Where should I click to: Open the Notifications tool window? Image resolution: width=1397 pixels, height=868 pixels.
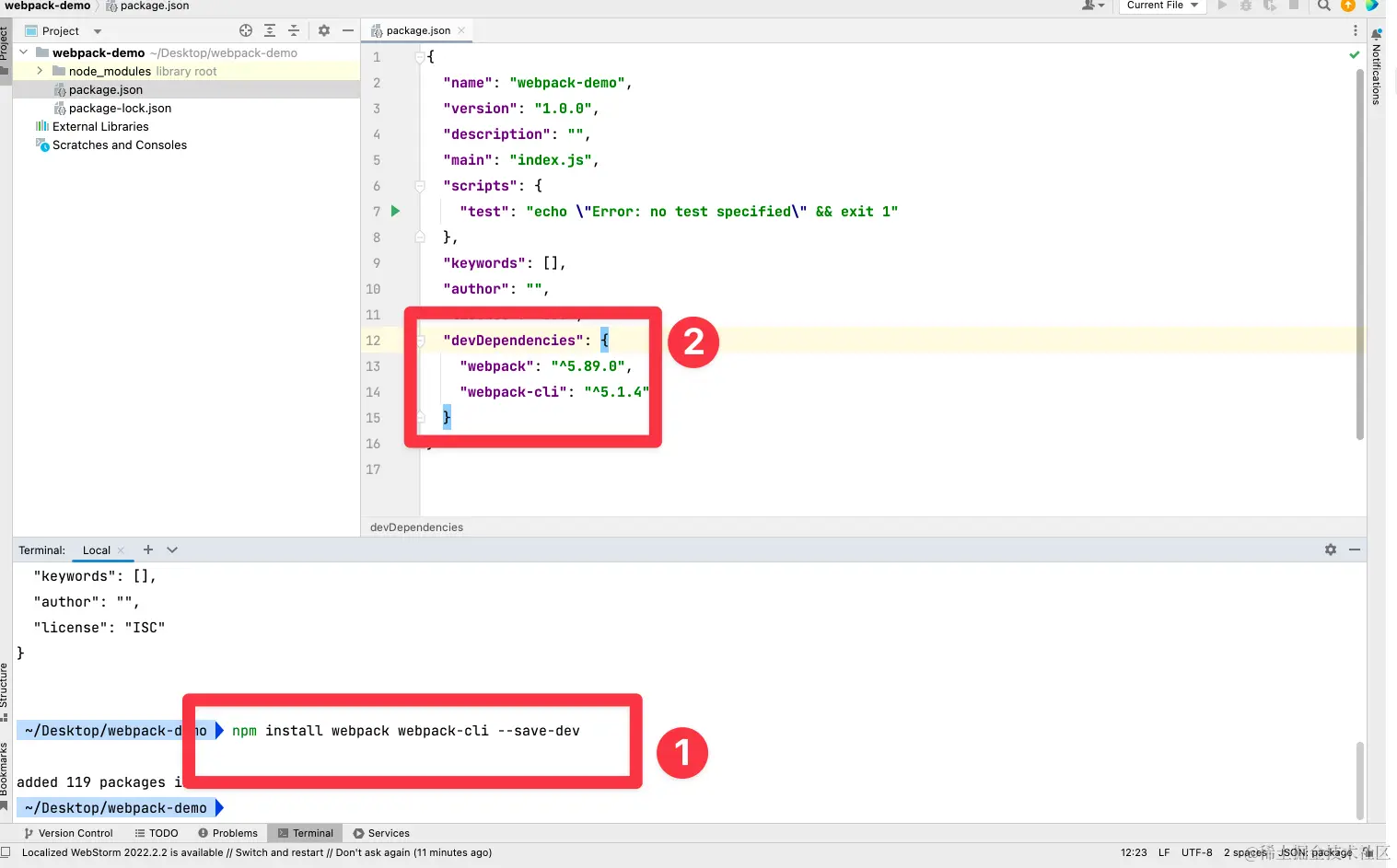point(1377,66)
